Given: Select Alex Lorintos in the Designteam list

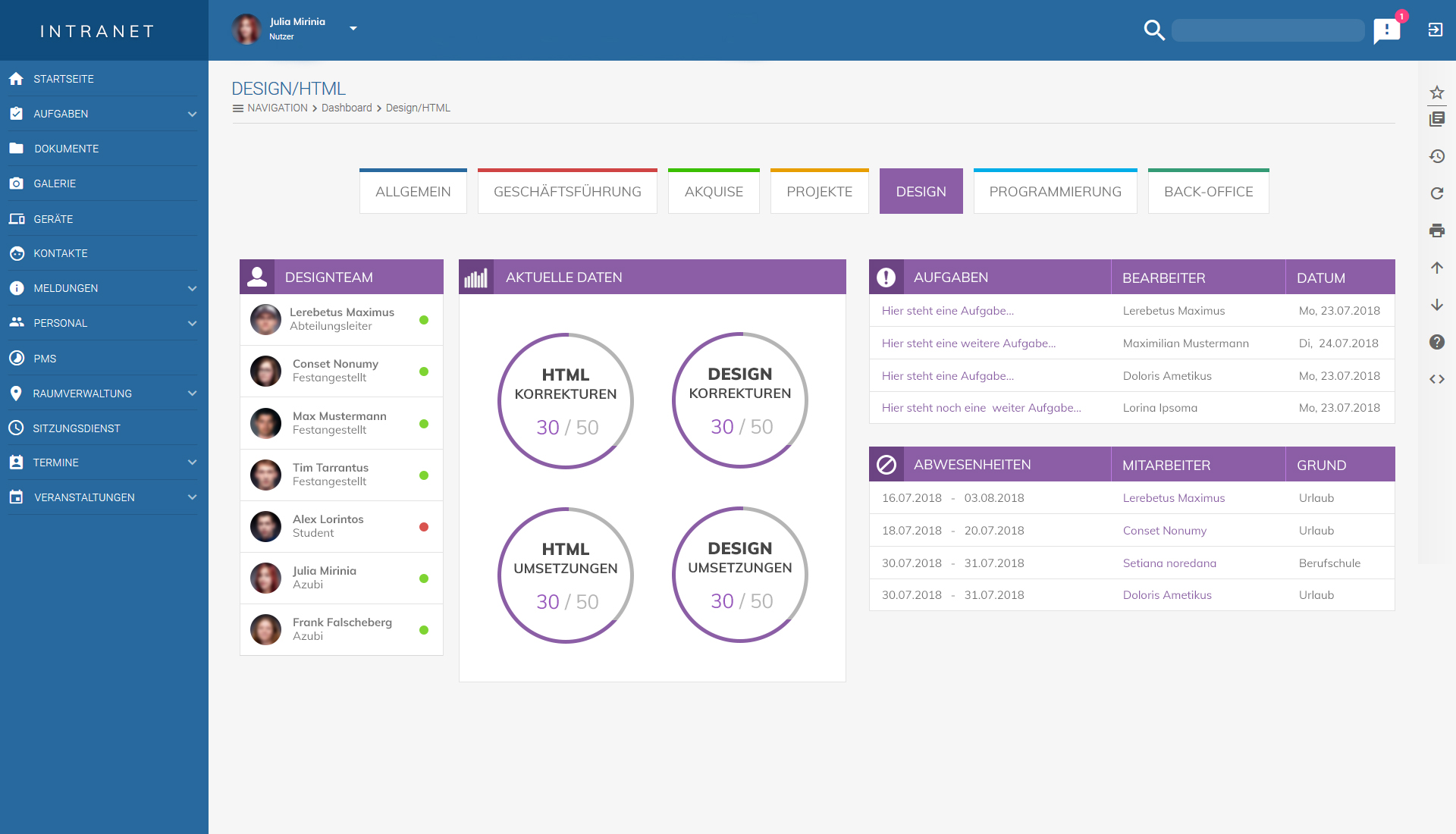Looking at the screenshot, I should [341, 526].
